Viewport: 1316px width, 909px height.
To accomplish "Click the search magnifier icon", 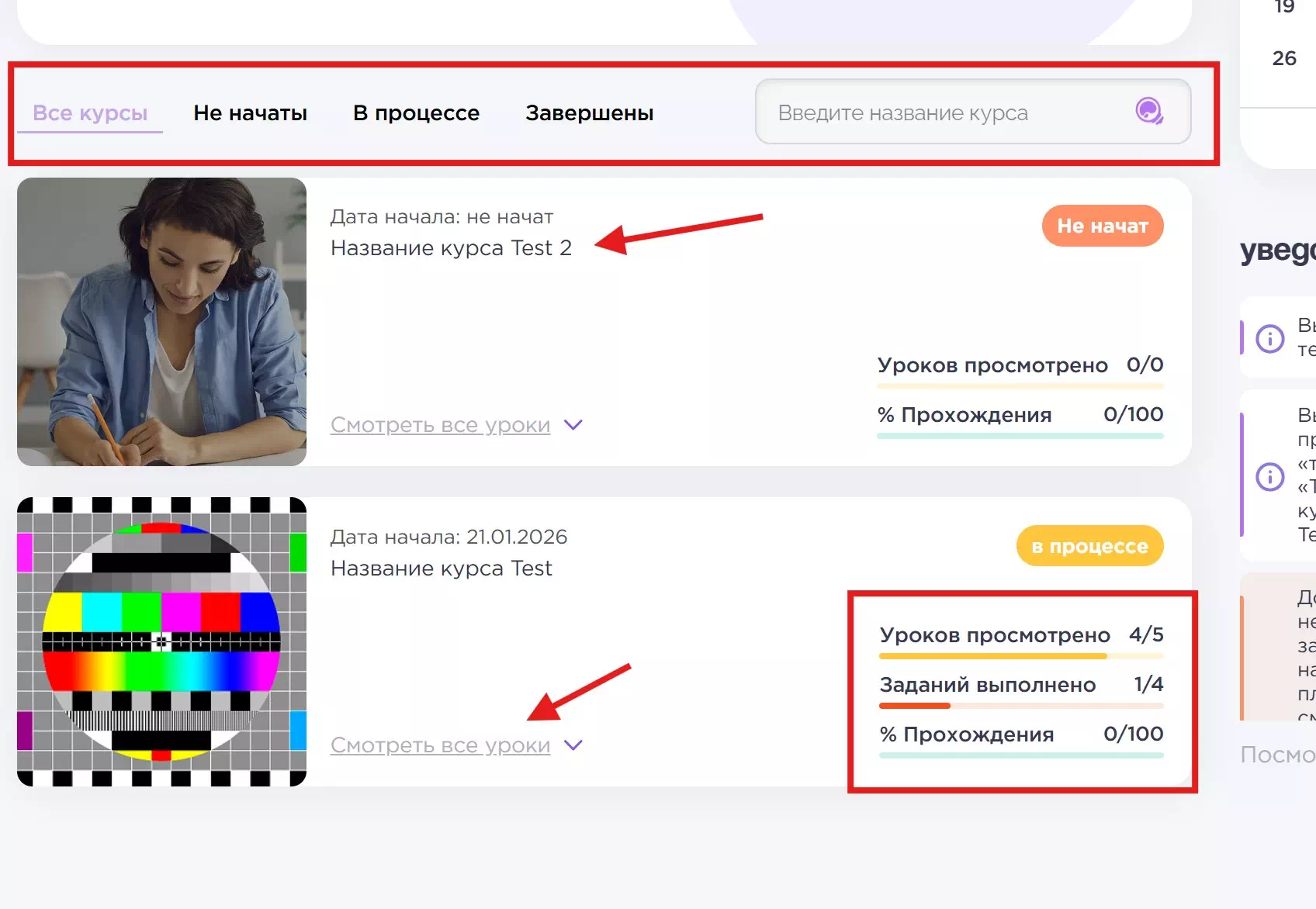I will tap(1148, 112).
